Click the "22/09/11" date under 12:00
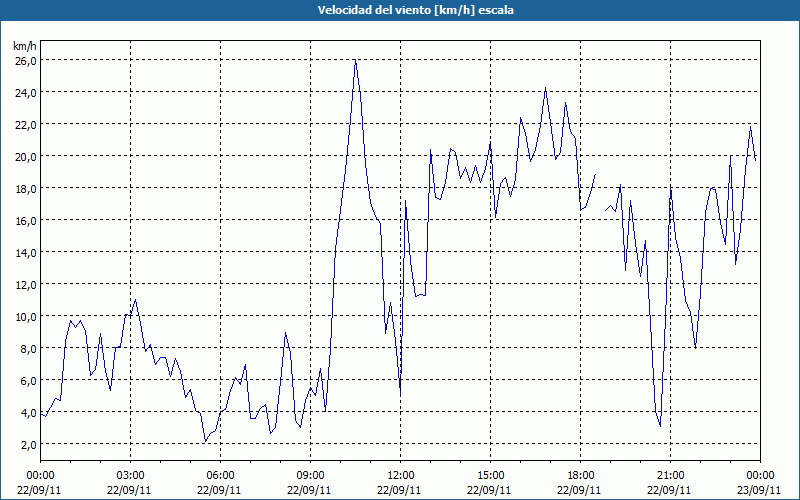 point(399,490)
